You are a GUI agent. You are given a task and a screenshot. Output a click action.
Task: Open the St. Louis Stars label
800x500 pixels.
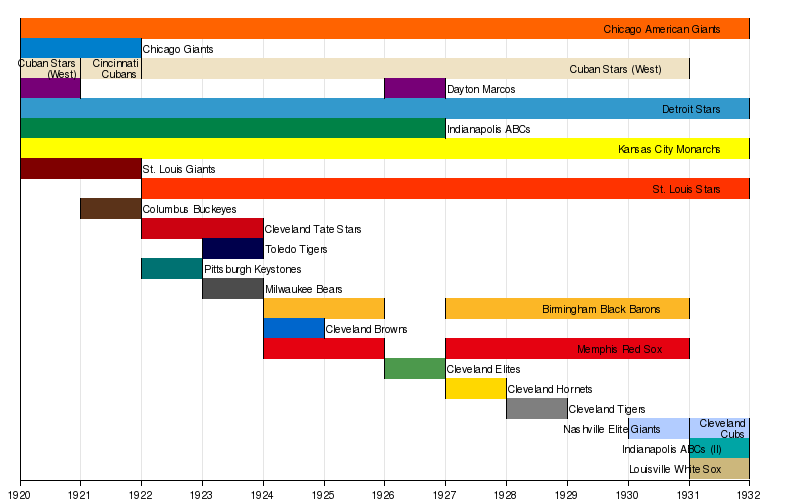(686, 189)
